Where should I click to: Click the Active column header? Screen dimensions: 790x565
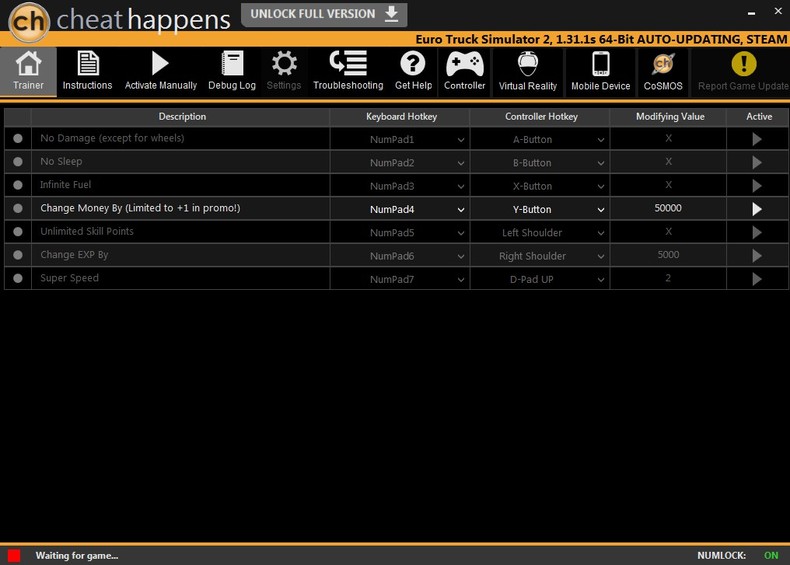point(759,116)
